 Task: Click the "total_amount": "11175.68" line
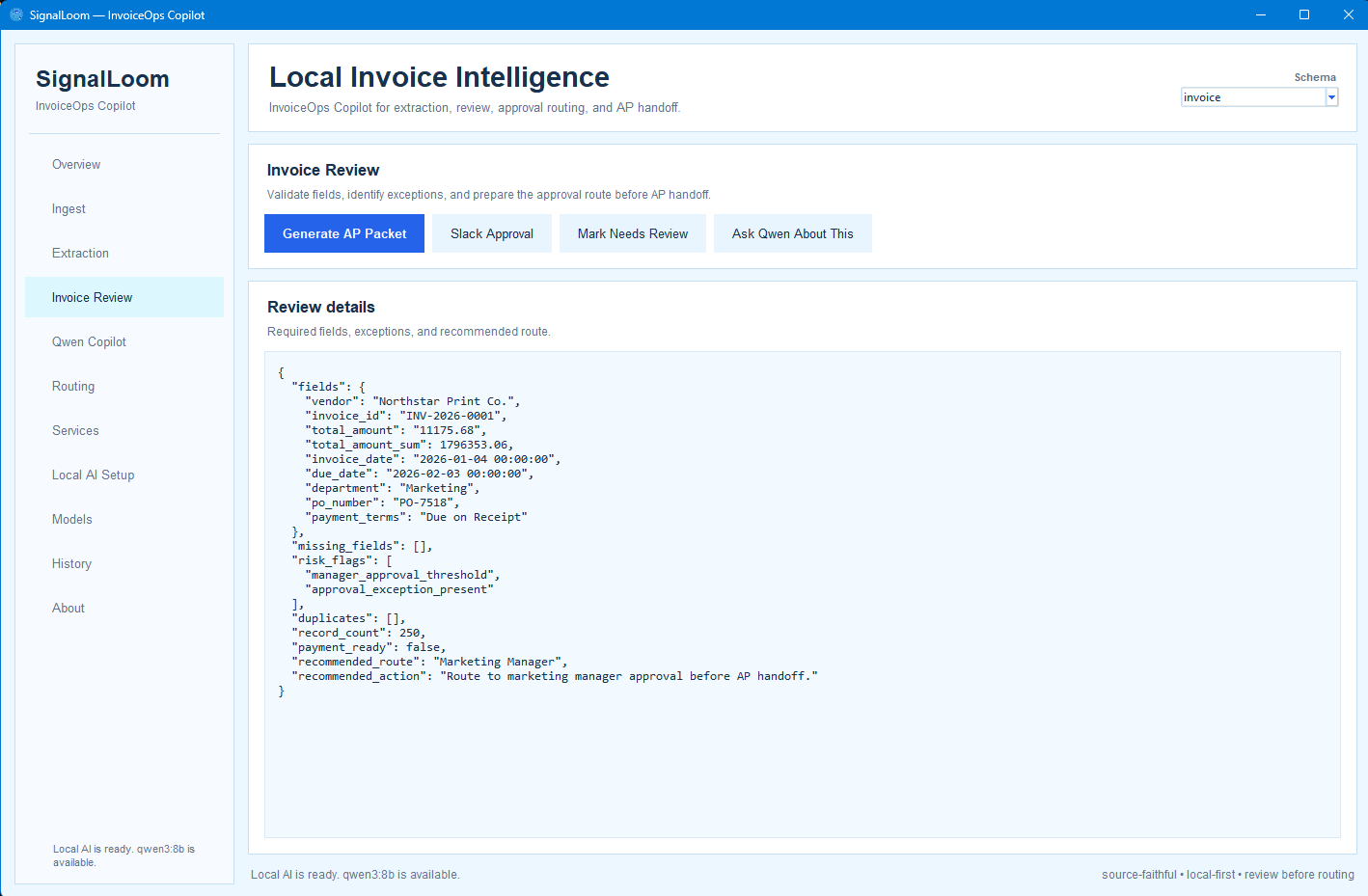coord(396,430)
